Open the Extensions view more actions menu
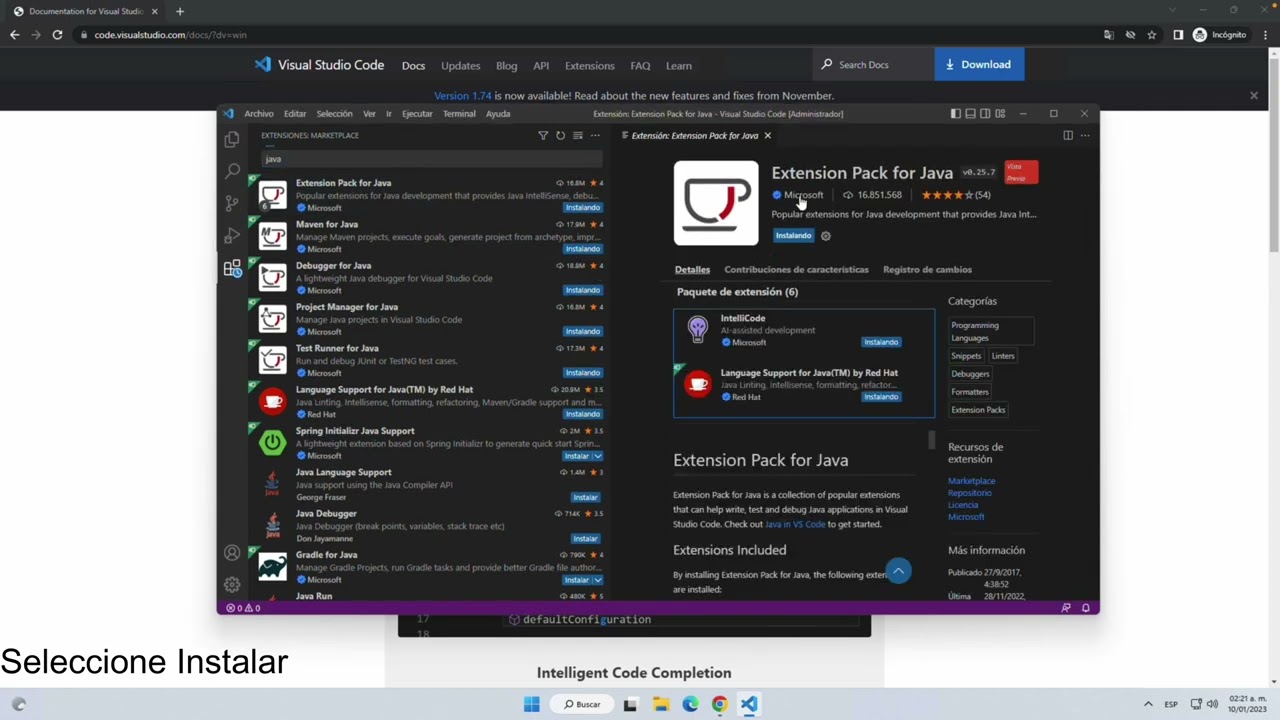The height and width of the screenshot is (720, 1280). coord(595,135)
